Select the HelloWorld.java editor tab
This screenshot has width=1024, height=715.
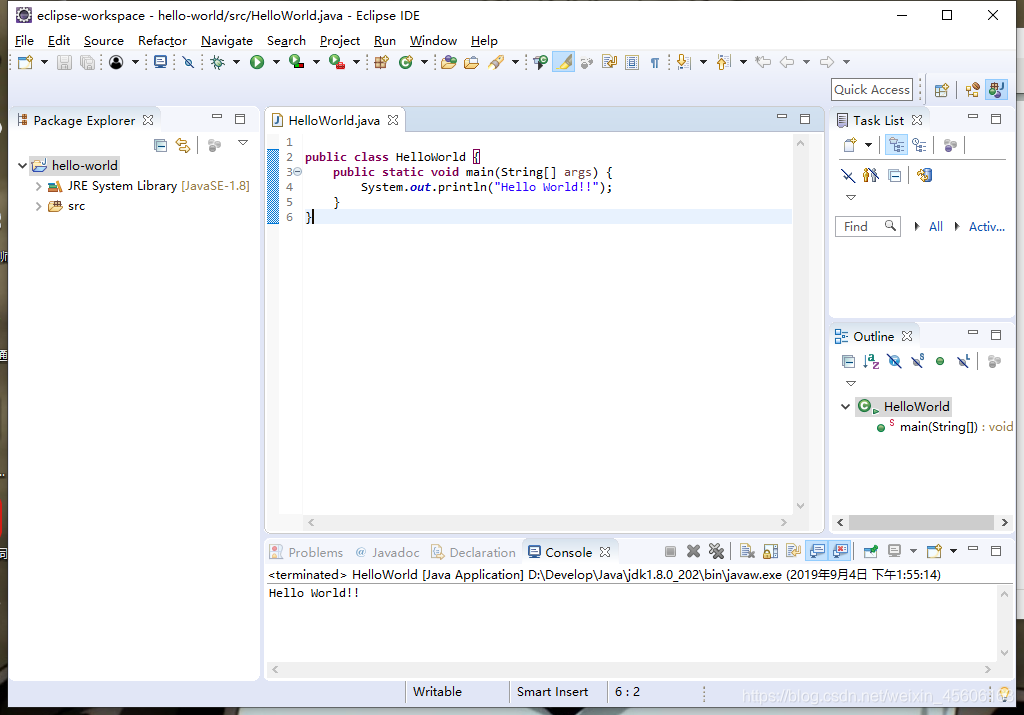click(335, 121)
